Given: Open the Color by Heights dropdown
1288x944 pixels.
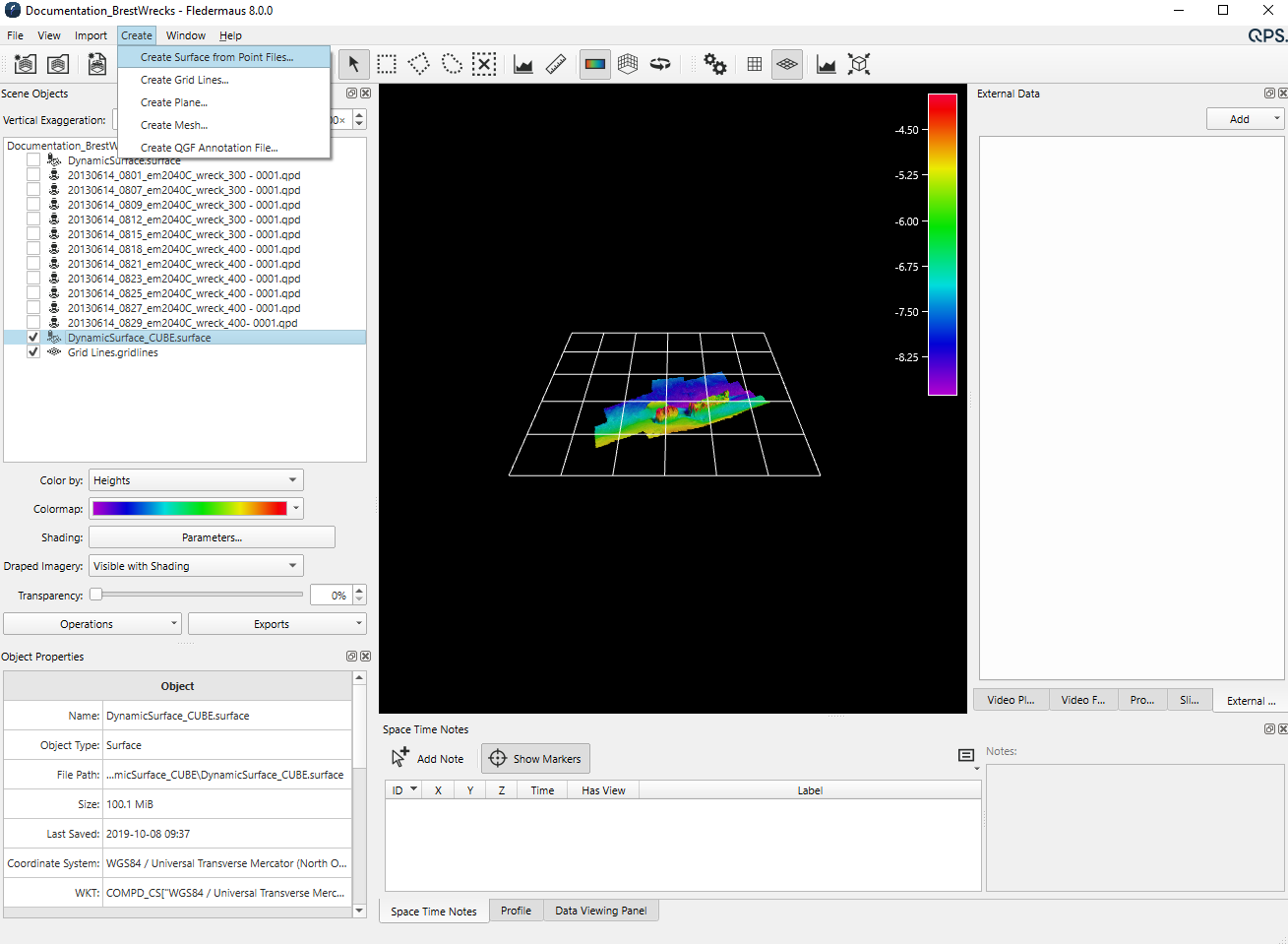Looking at the screenshot, I should [196, 480].
